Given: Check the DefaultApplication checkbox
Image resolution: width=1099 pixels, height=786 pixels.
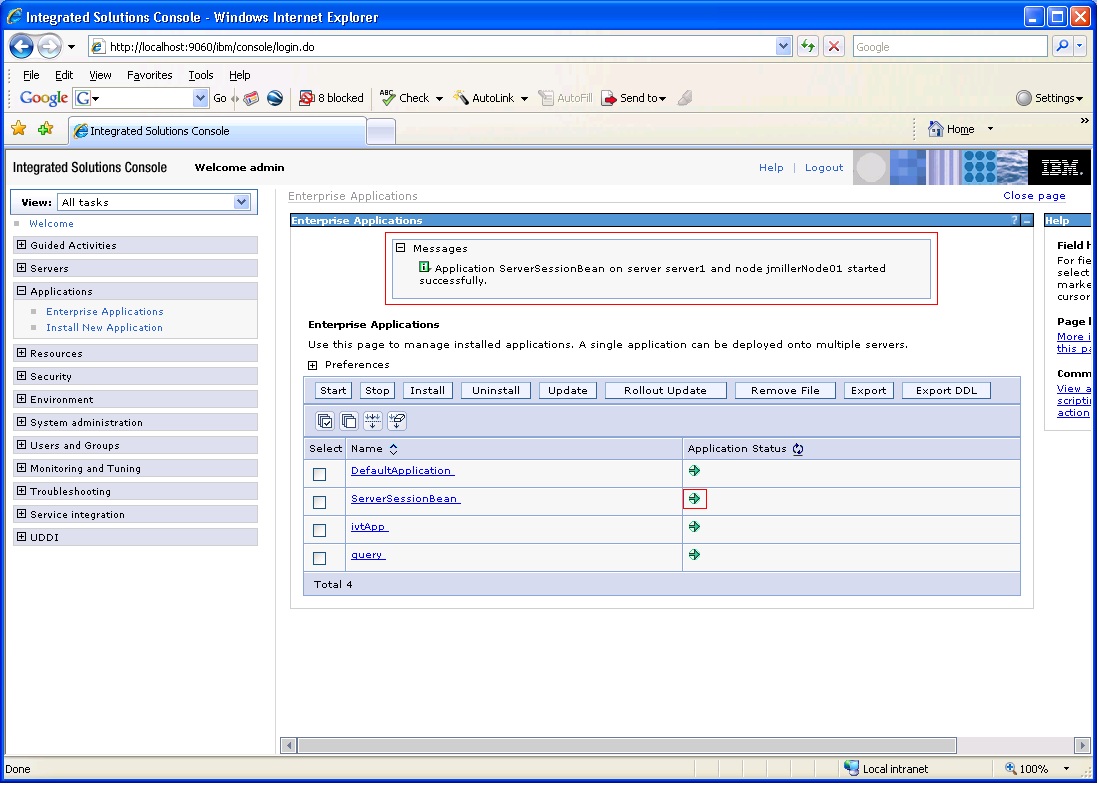Looking at the screenshot, I should tap(320, 474).
